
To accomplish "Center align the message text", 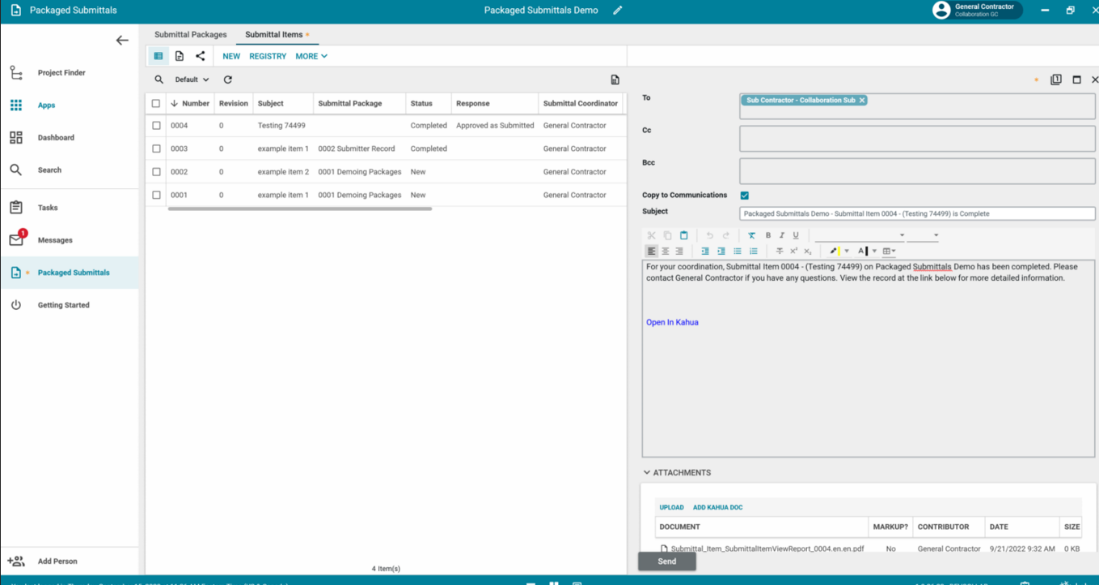I will 665,251.
